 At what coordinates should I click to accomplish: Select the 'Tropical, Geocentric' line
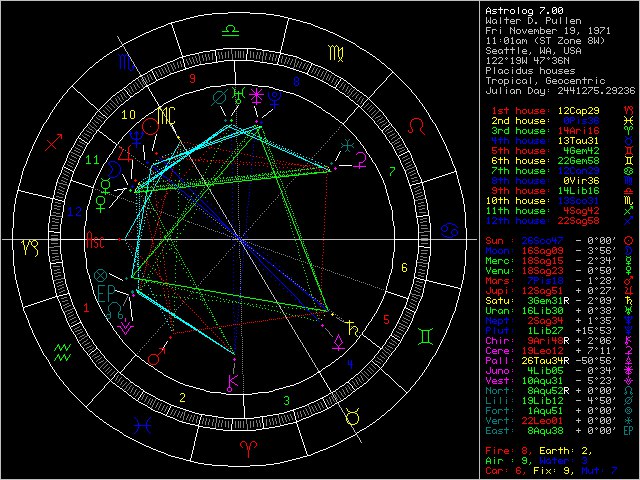coord(545,81)
